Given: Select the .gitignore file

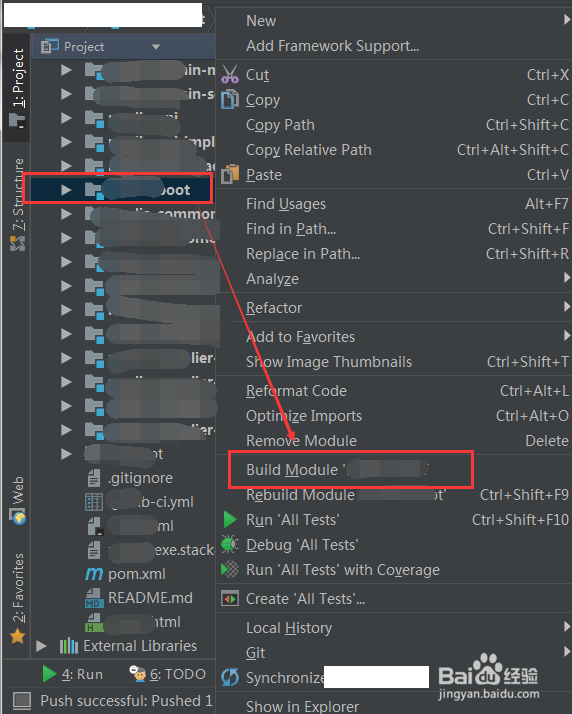Looking at the screenshot, I should [x=141, y=478].
